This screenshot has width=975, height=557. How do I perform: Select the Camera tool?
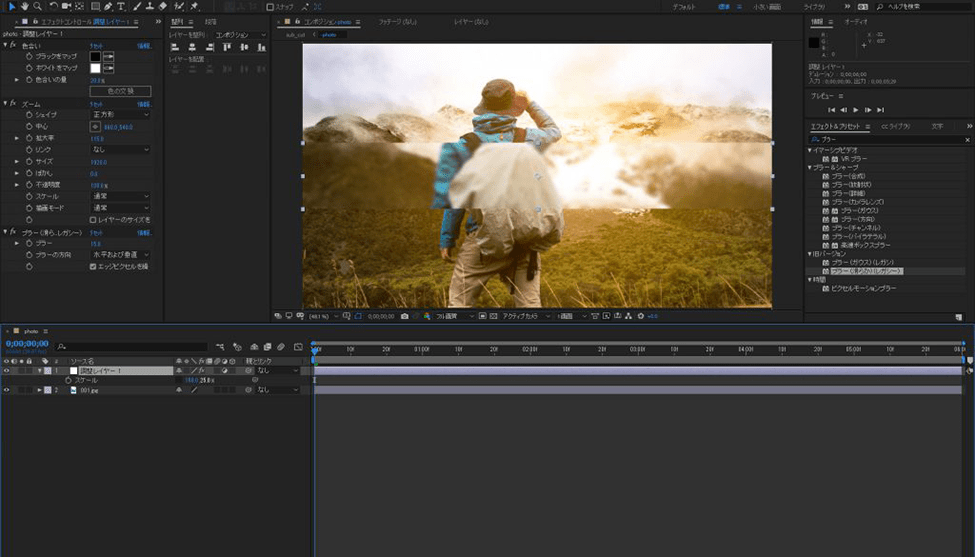click(67, 6)
